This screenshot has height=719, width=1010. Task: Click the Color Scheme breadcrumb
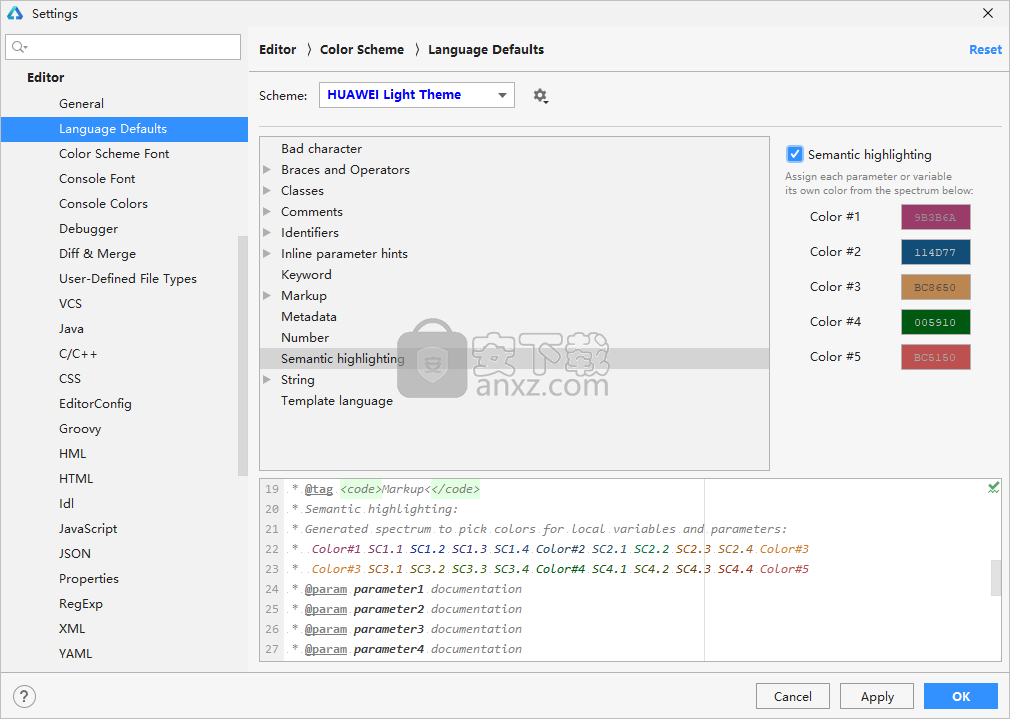click(362, 50)
